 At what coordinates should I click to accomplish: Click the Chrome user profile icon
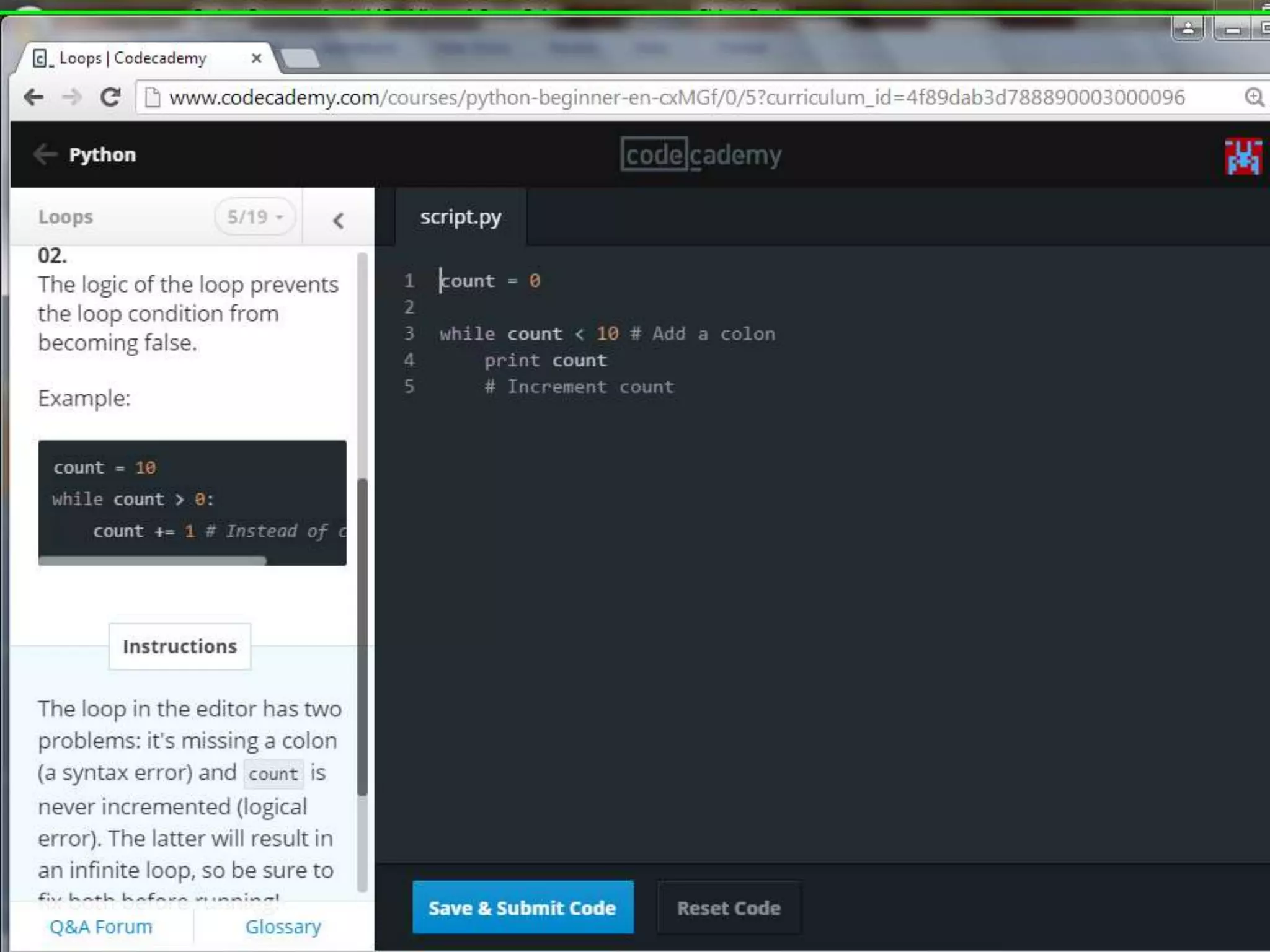tap(1188, 29)
